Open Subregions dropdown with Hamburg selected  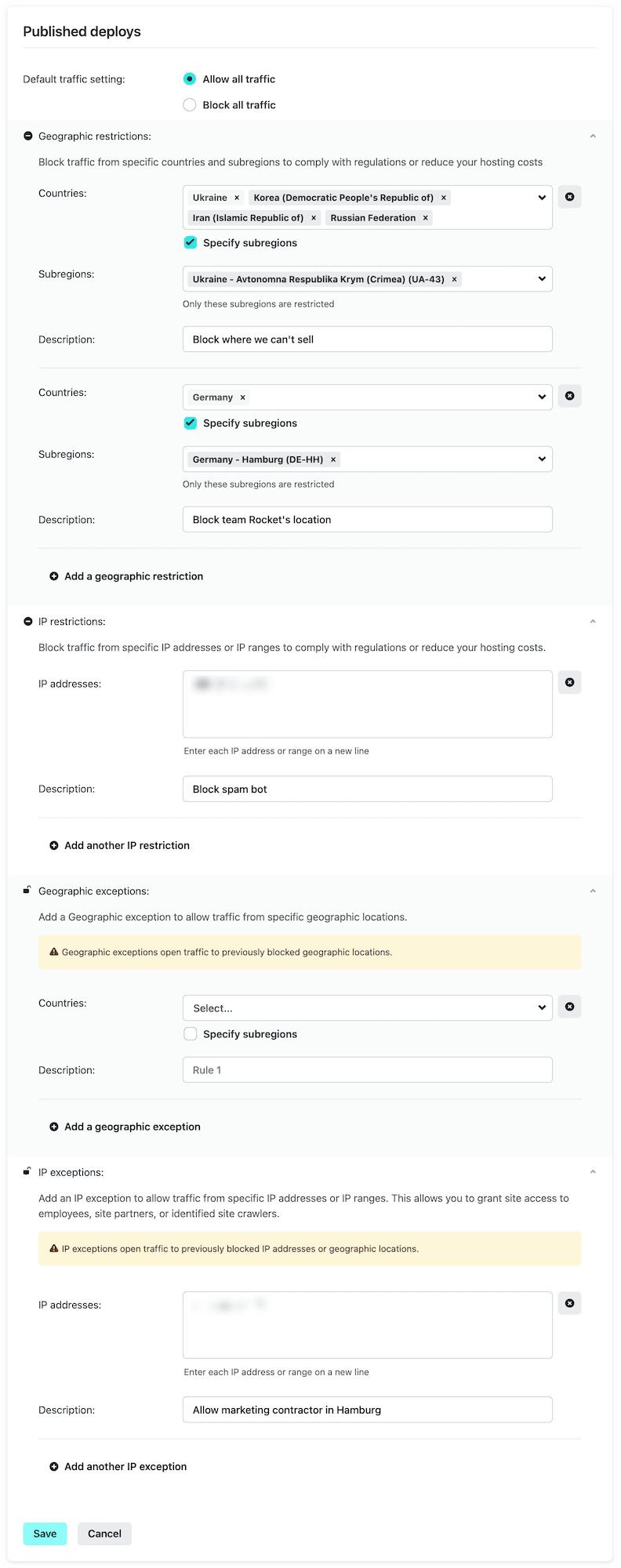tap(542, 459)
